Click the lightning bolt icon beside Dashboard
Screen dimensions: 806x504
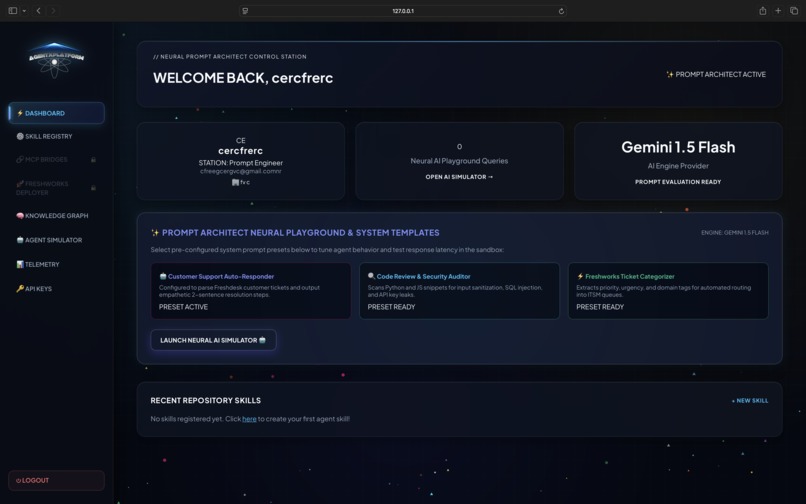coord(20,113)
